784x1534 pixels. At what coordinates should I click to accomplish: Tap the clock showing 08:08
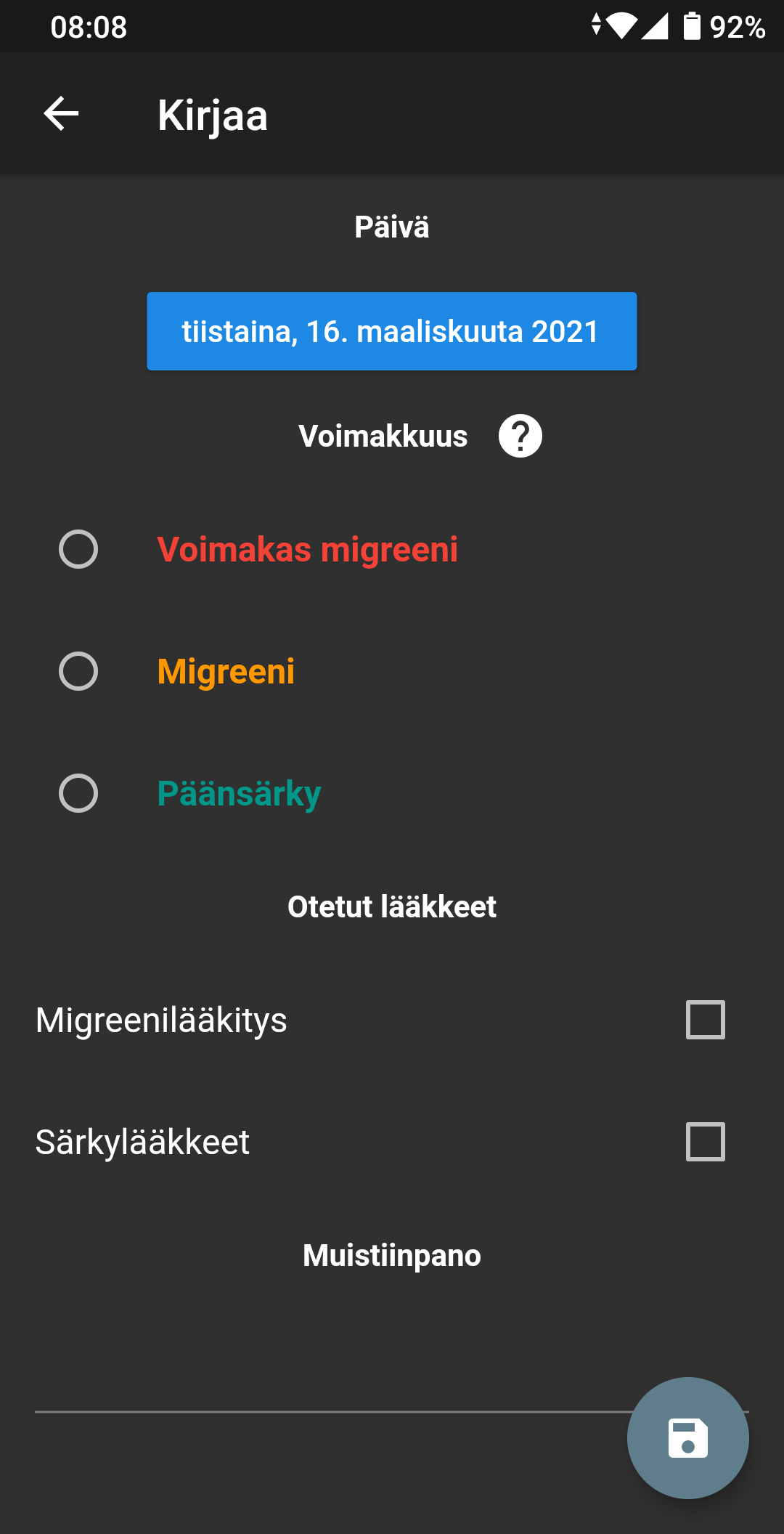(x=89, y=27)
